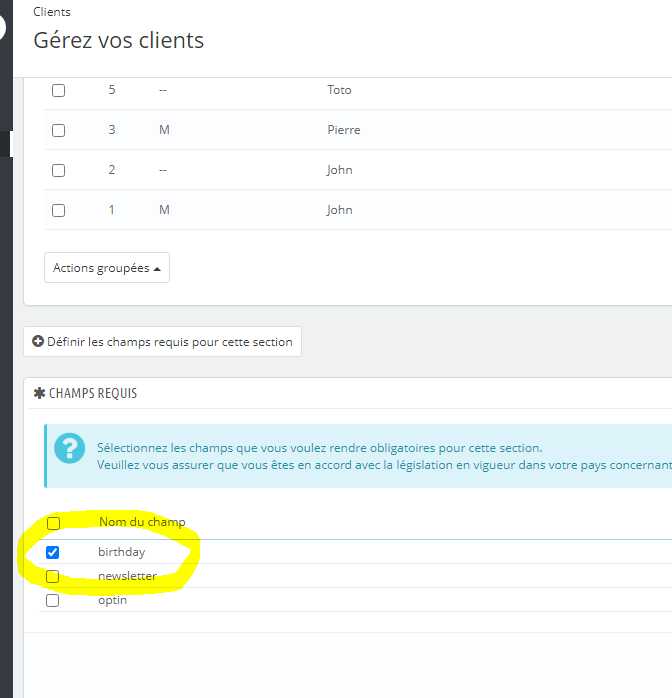672x698 pixels.
Task: Click the newsletter field label
Action: 127,576
